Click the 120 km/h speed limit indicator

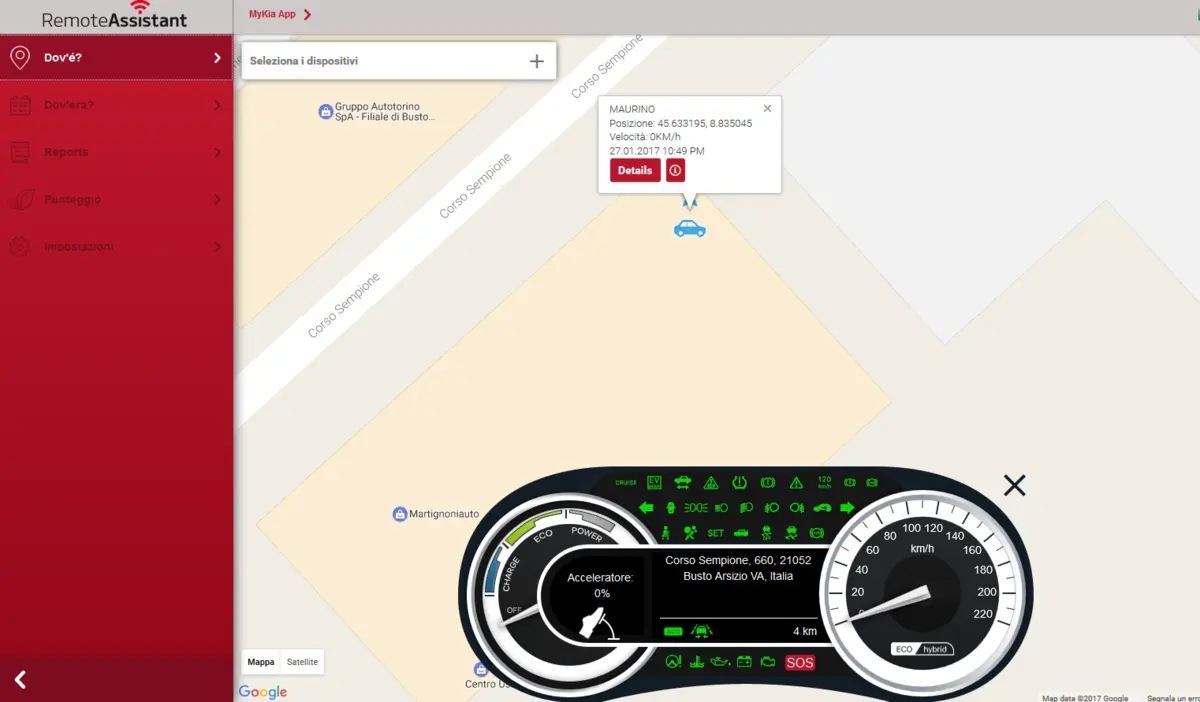(824, 482)
